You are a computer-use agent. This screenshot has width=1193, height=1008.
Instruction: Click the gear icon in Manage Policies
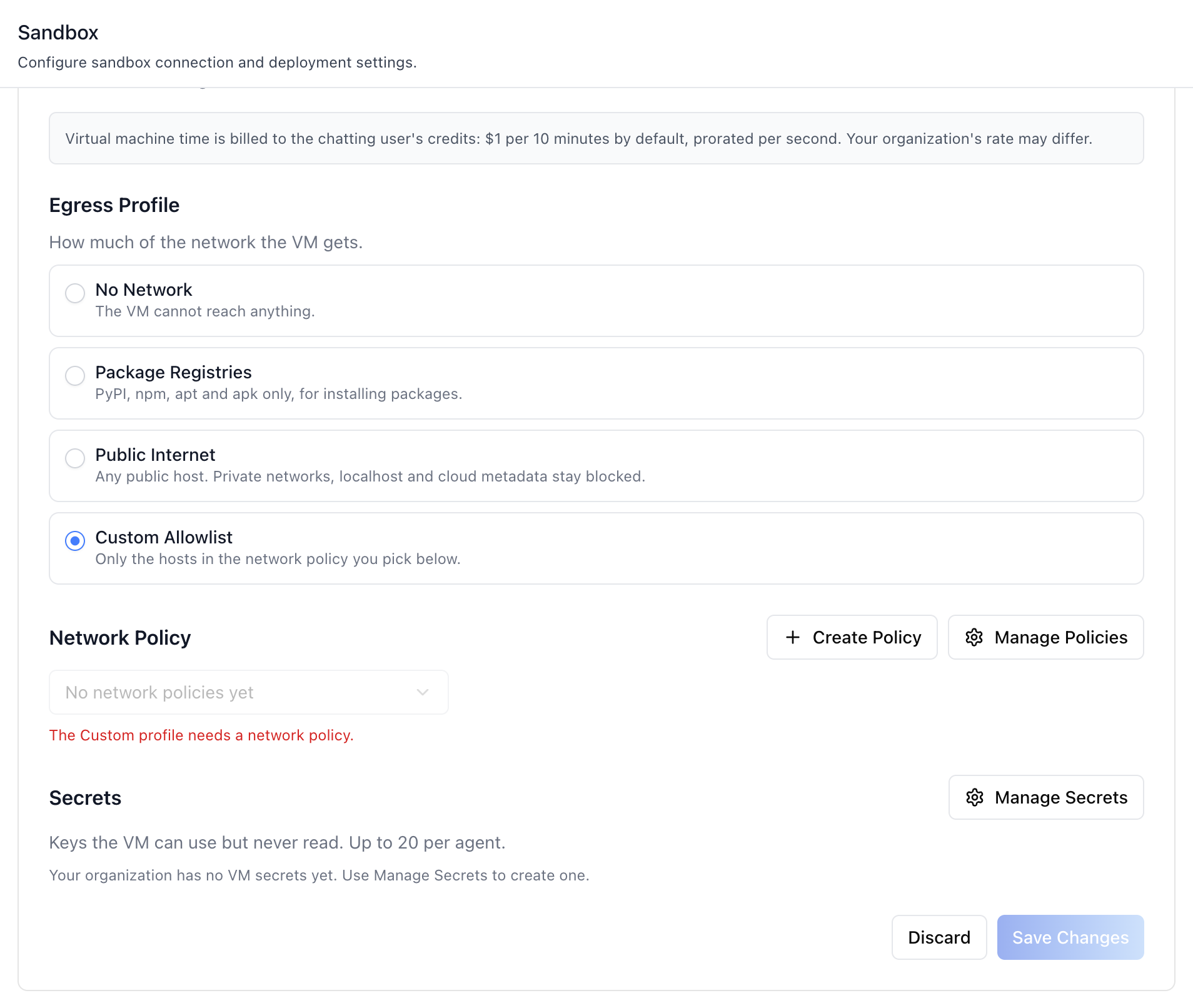coord(974,637)
